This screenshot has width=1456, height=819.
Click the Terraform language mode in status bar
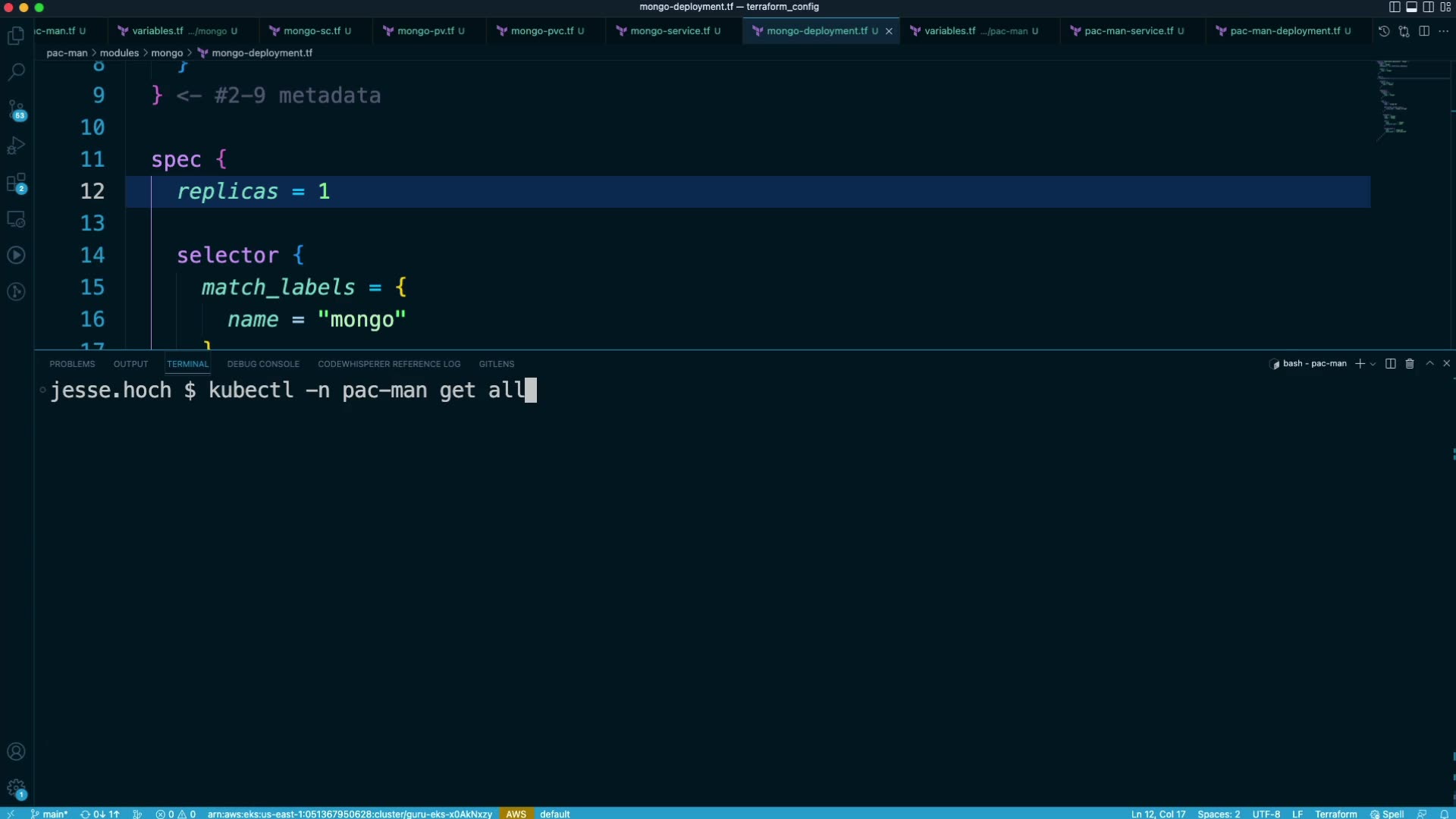(x=1335, y=814)
